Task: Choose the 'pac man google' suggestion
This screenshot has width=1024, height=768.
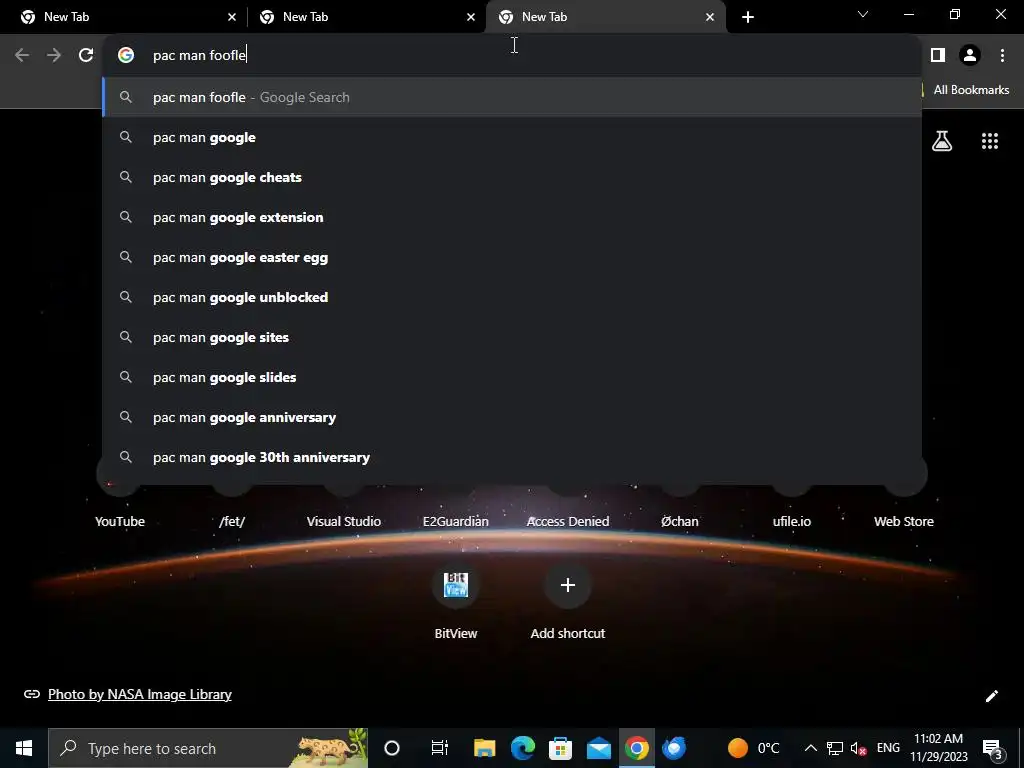Action: tap(512, 138)
